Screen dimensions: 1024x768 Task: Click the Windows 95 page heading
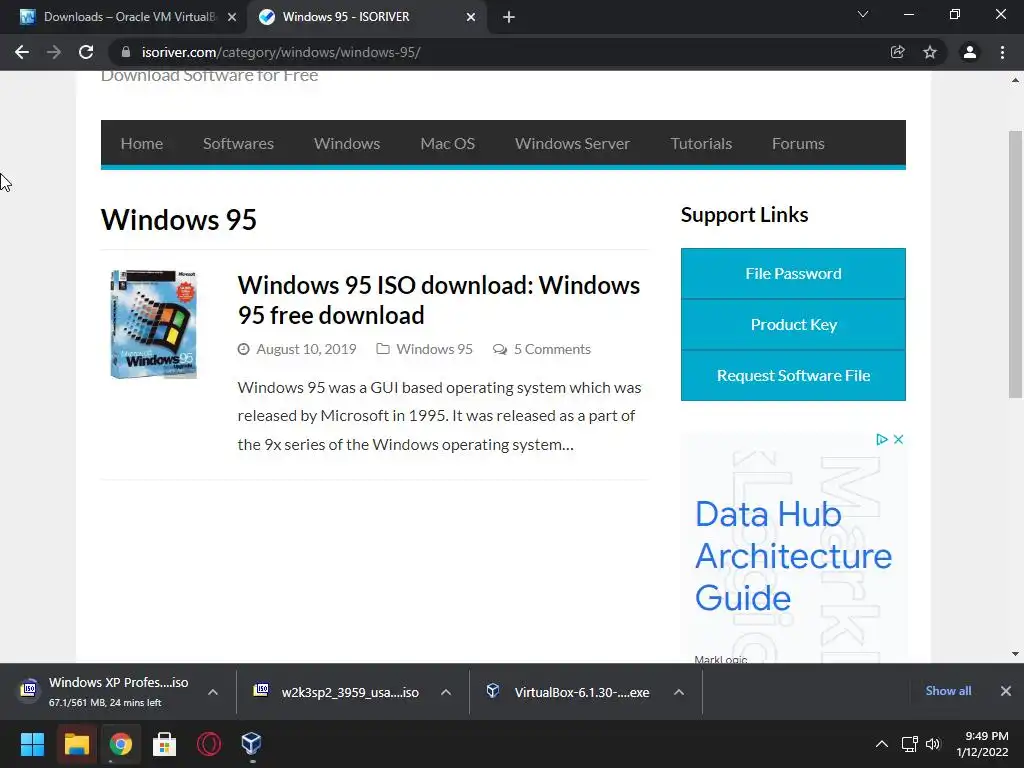tap(179, 220)
